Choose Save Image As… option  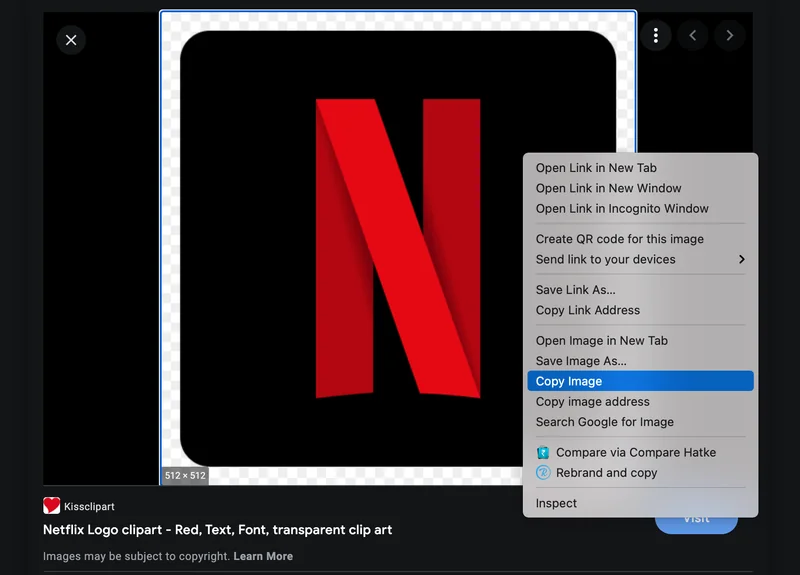[581, 361]
